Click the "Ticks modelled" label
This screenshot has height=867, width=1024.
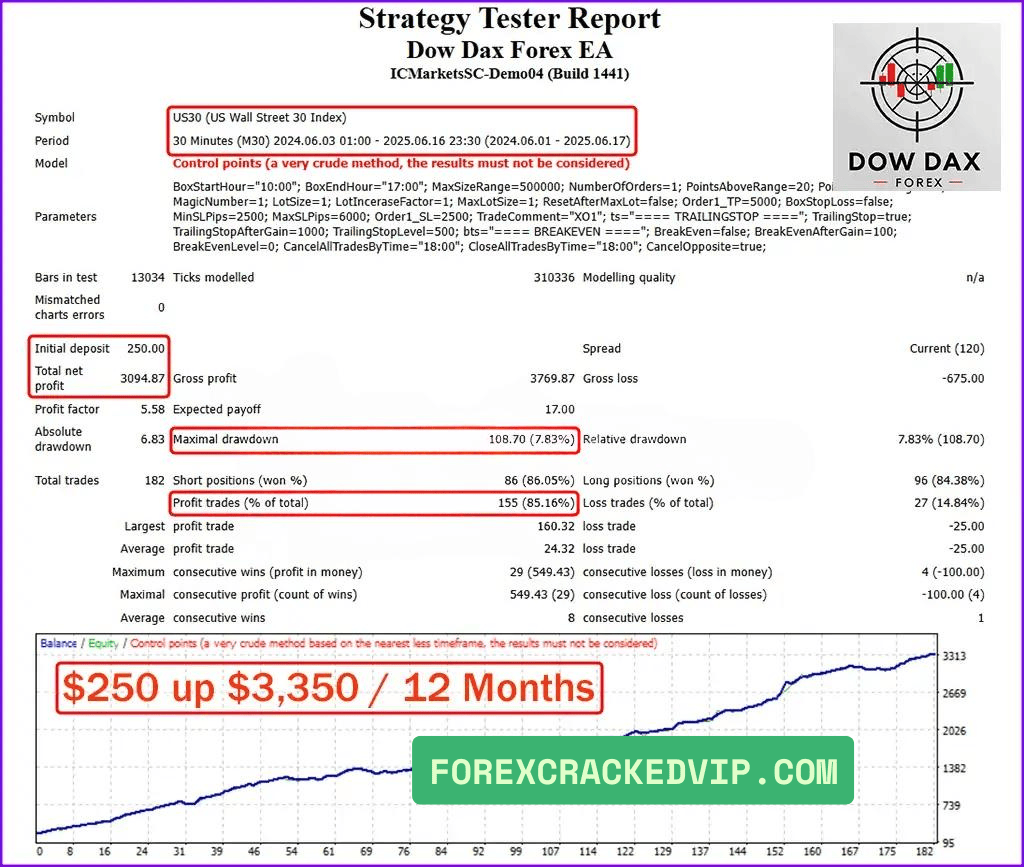click(214, 277)
